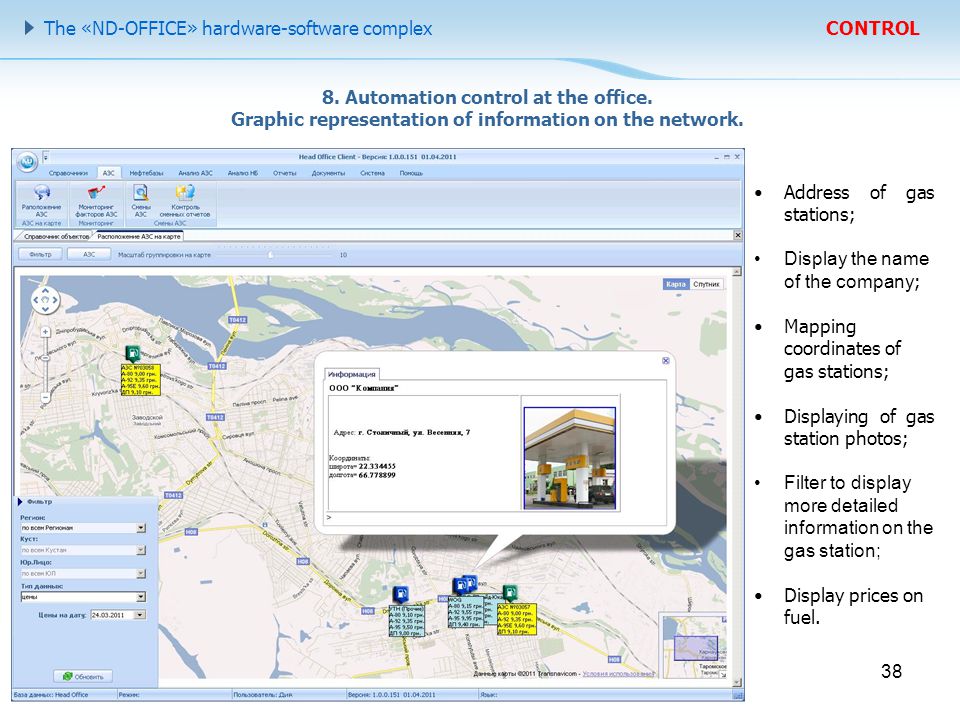Viewport: 960px width, 720px height.
Task: Click the green gas station marker АЗС №03057
Action: click(510, 592)
